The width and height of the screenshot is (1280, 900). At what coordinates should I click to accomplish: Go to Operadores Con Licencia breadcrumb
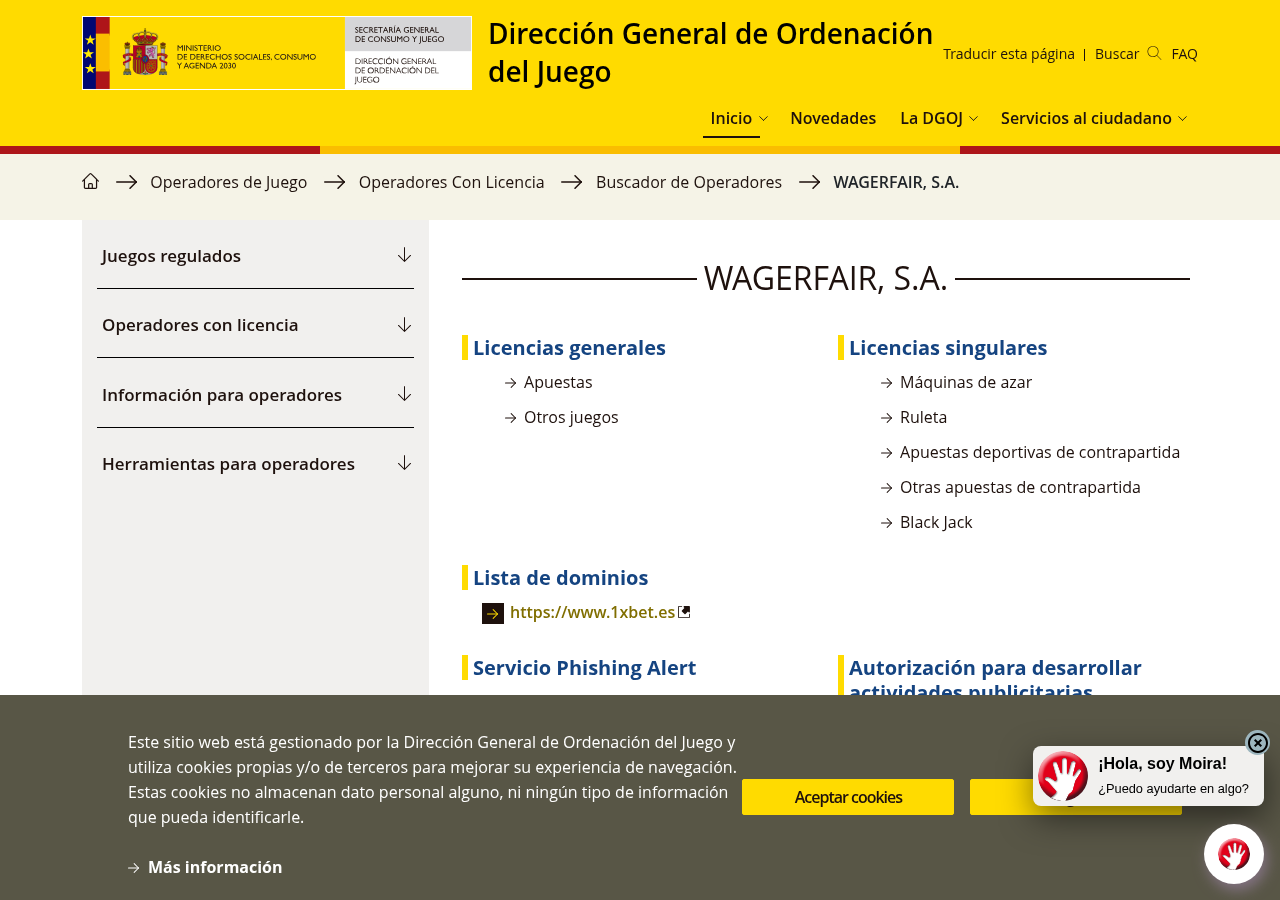(452, 182)
